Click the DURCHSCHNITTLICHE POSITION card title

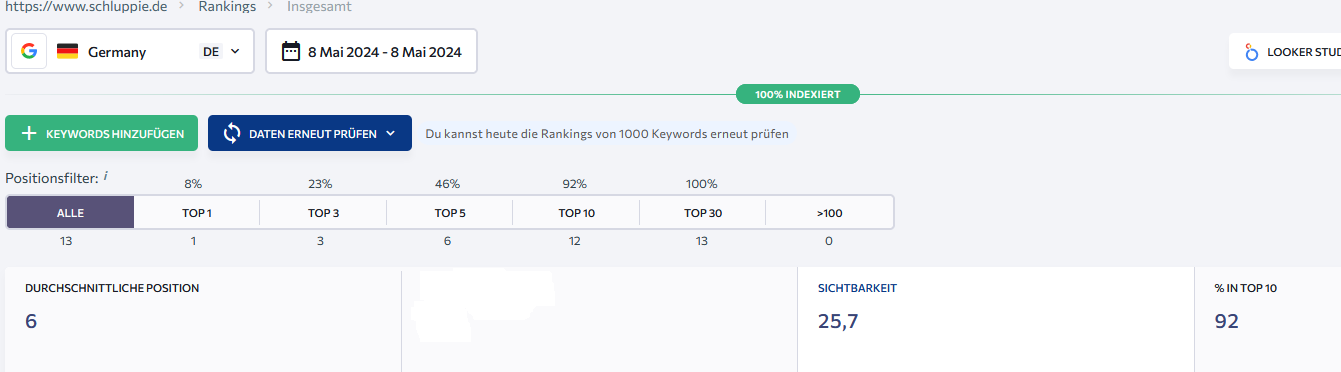coord(112,288)
